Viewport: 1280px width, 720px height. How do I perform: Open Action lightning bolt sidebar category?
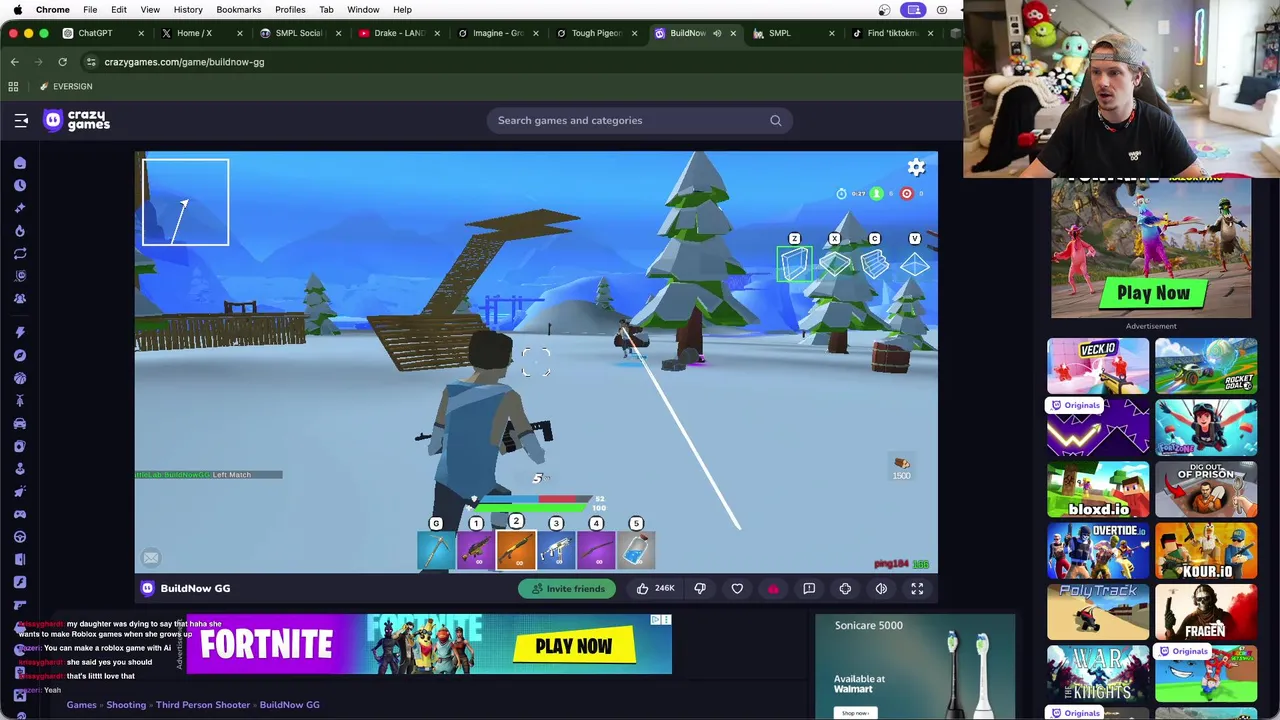click(19, 332)
